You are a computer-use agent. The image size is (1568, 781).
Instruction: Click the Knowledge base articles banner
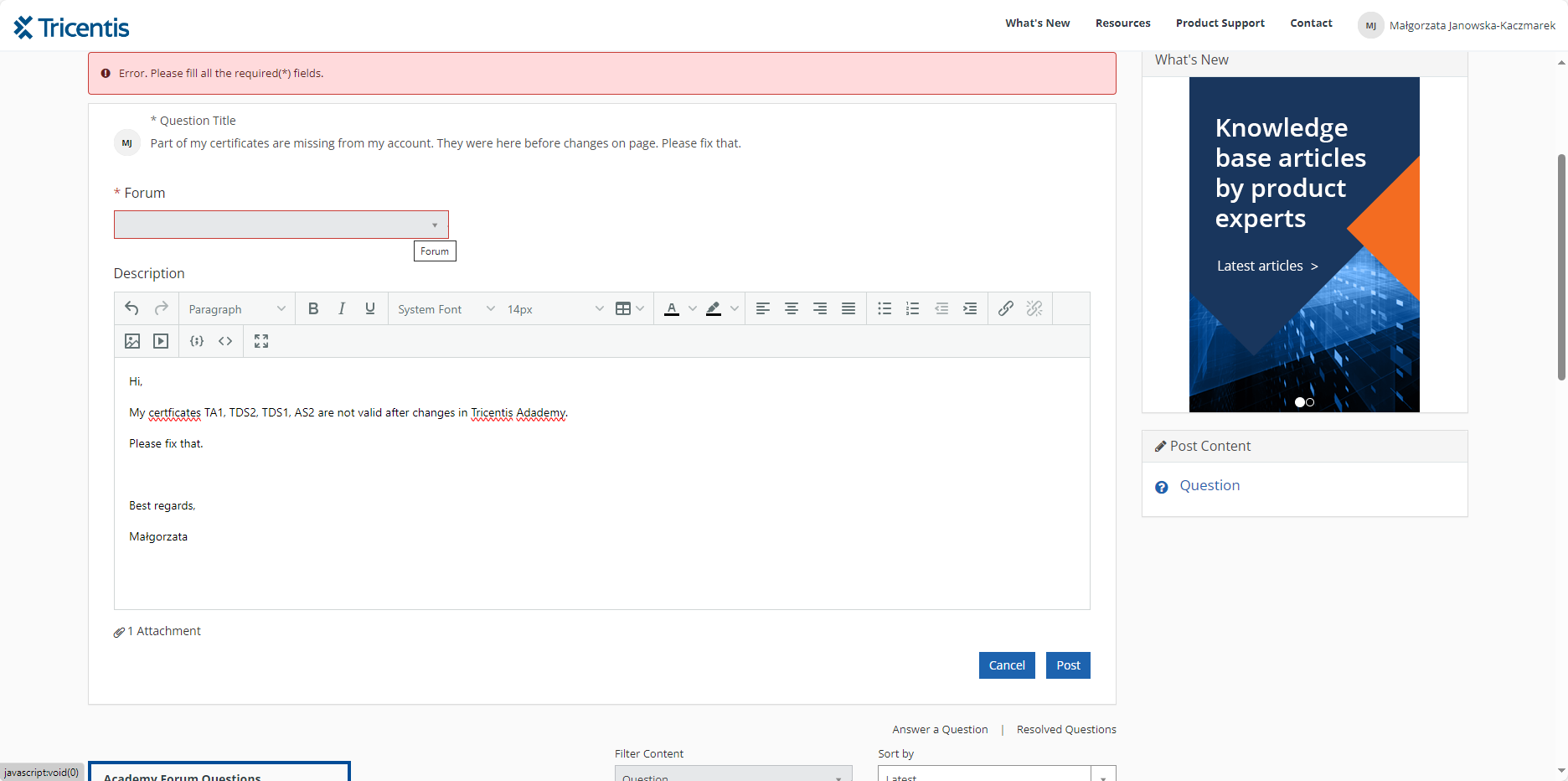(1304, 245)
